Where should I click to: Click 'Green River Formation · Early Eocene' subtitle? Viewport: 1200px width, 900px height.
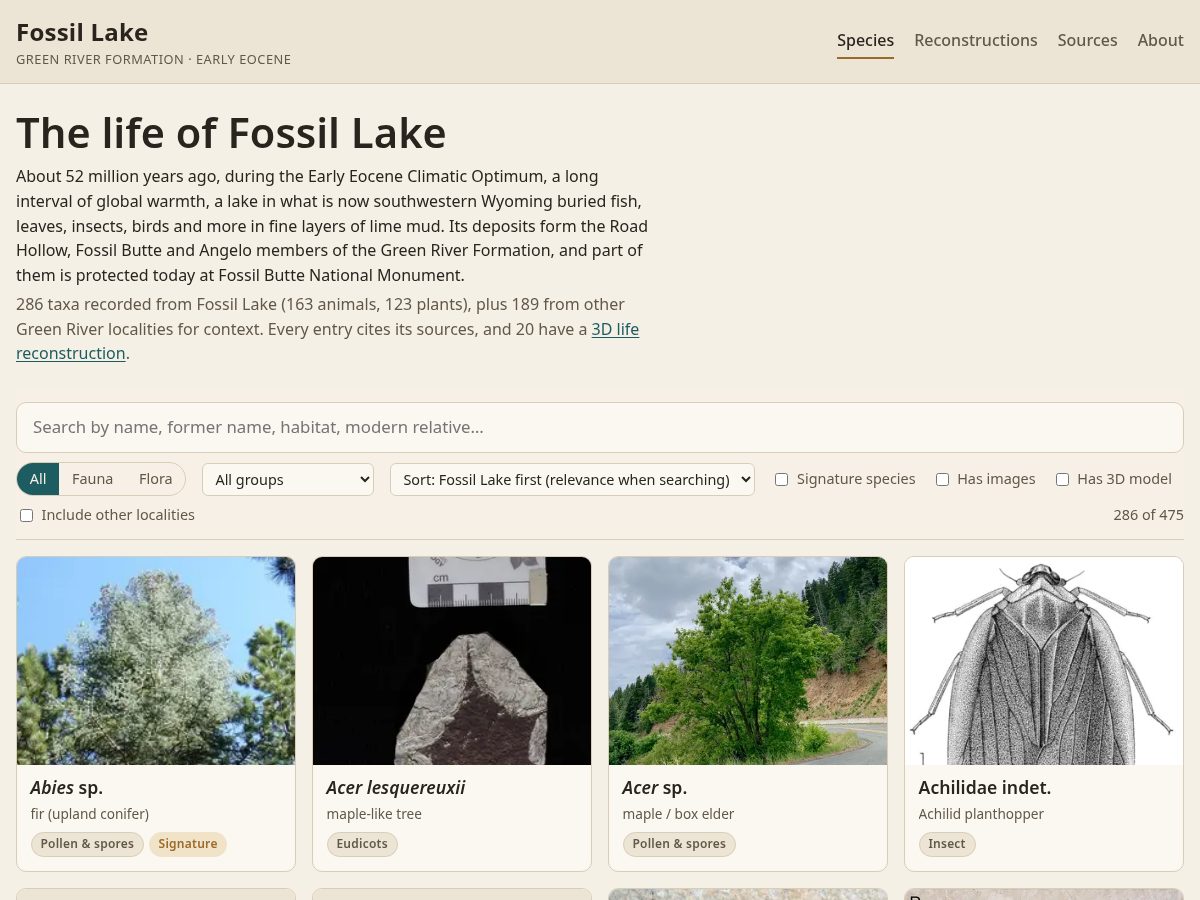[x=153, y=60]
